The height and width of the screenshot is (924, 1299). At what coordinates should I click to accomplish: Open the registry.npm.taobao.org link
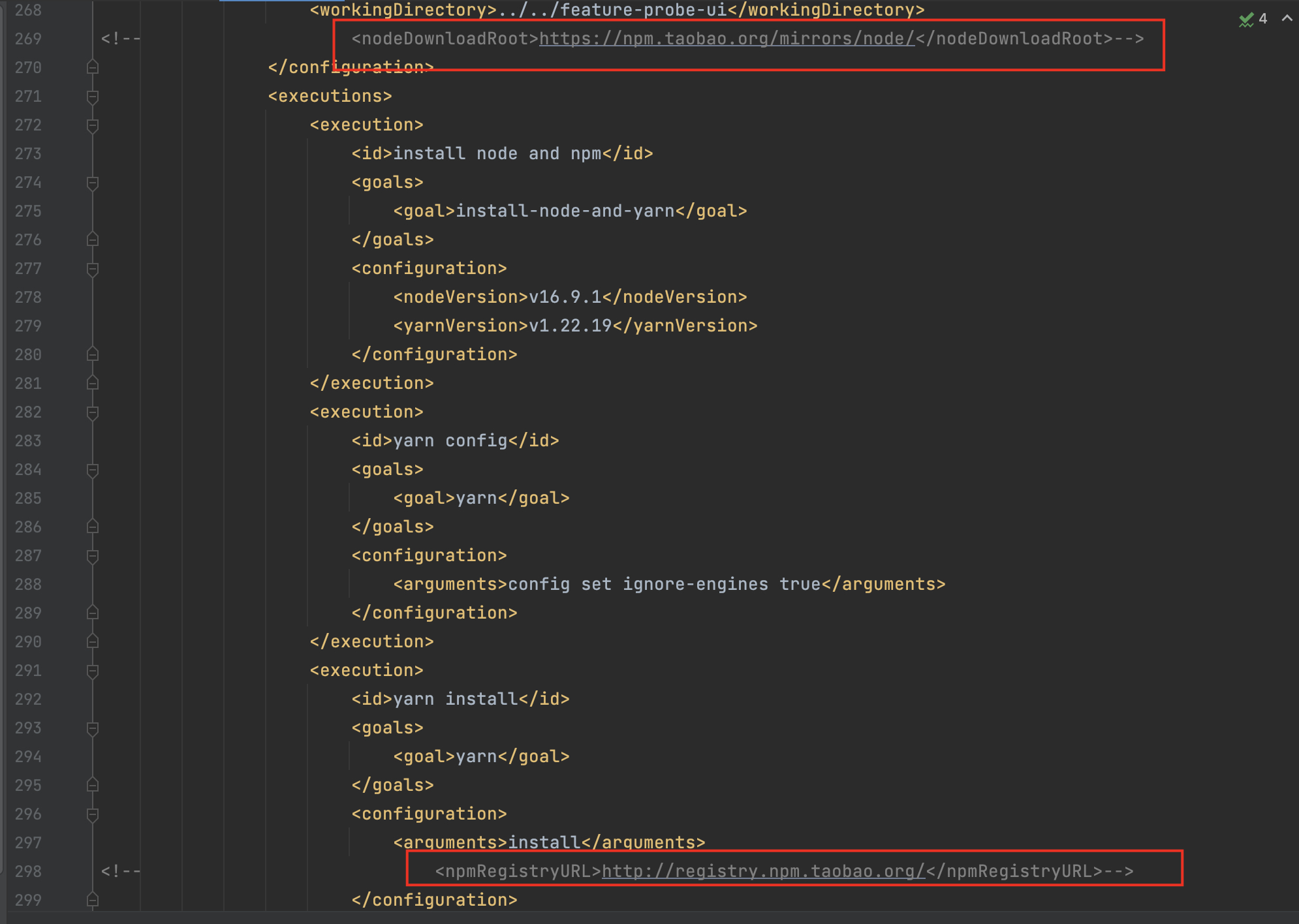763,871
